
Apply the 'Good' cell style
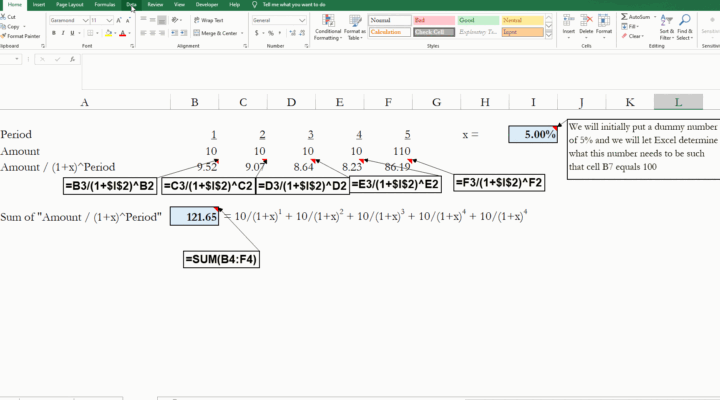point(476,20)
